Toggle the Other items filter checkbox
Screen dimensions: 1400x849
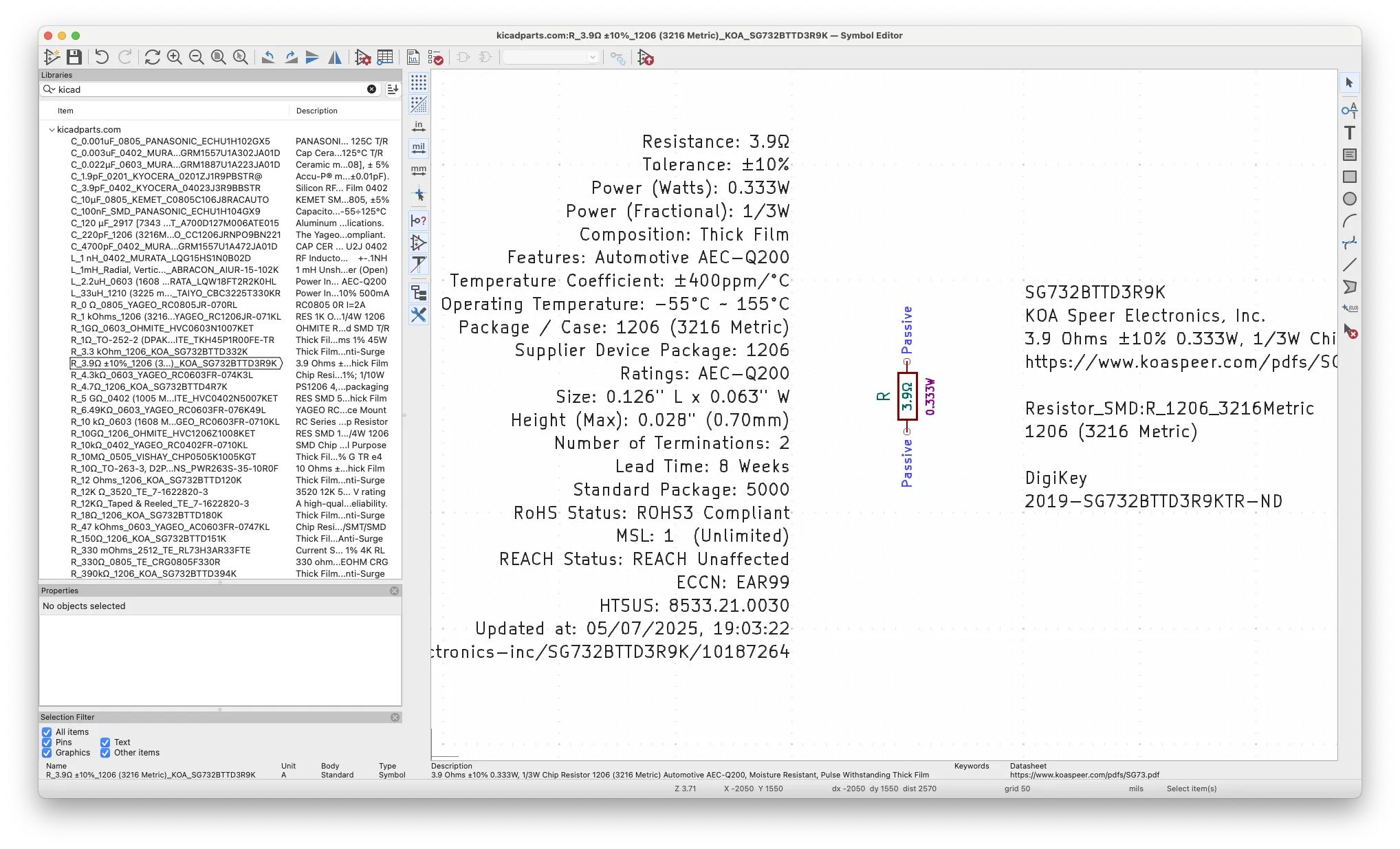tap(105, 753)
